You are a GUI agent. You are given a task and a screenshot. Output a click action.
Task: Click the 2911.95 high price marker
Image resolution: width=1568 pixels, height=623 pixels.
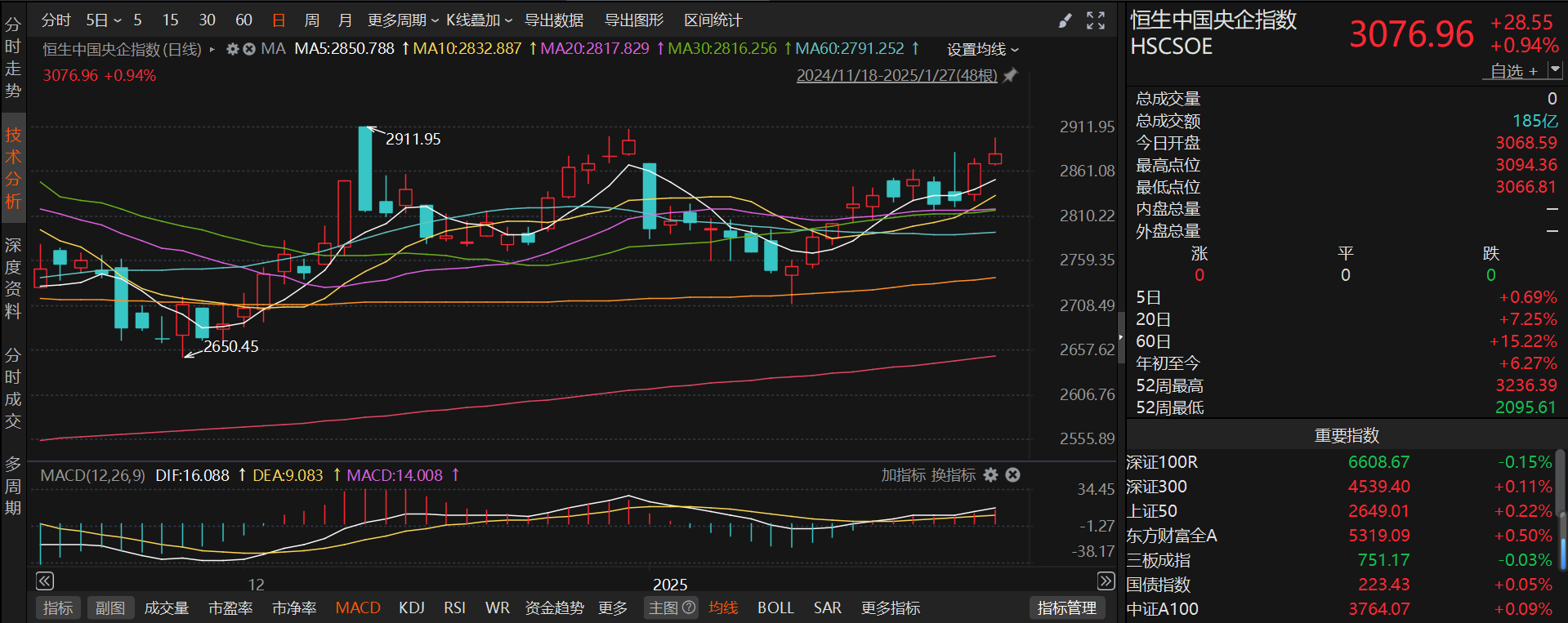(x=413, y=139)
